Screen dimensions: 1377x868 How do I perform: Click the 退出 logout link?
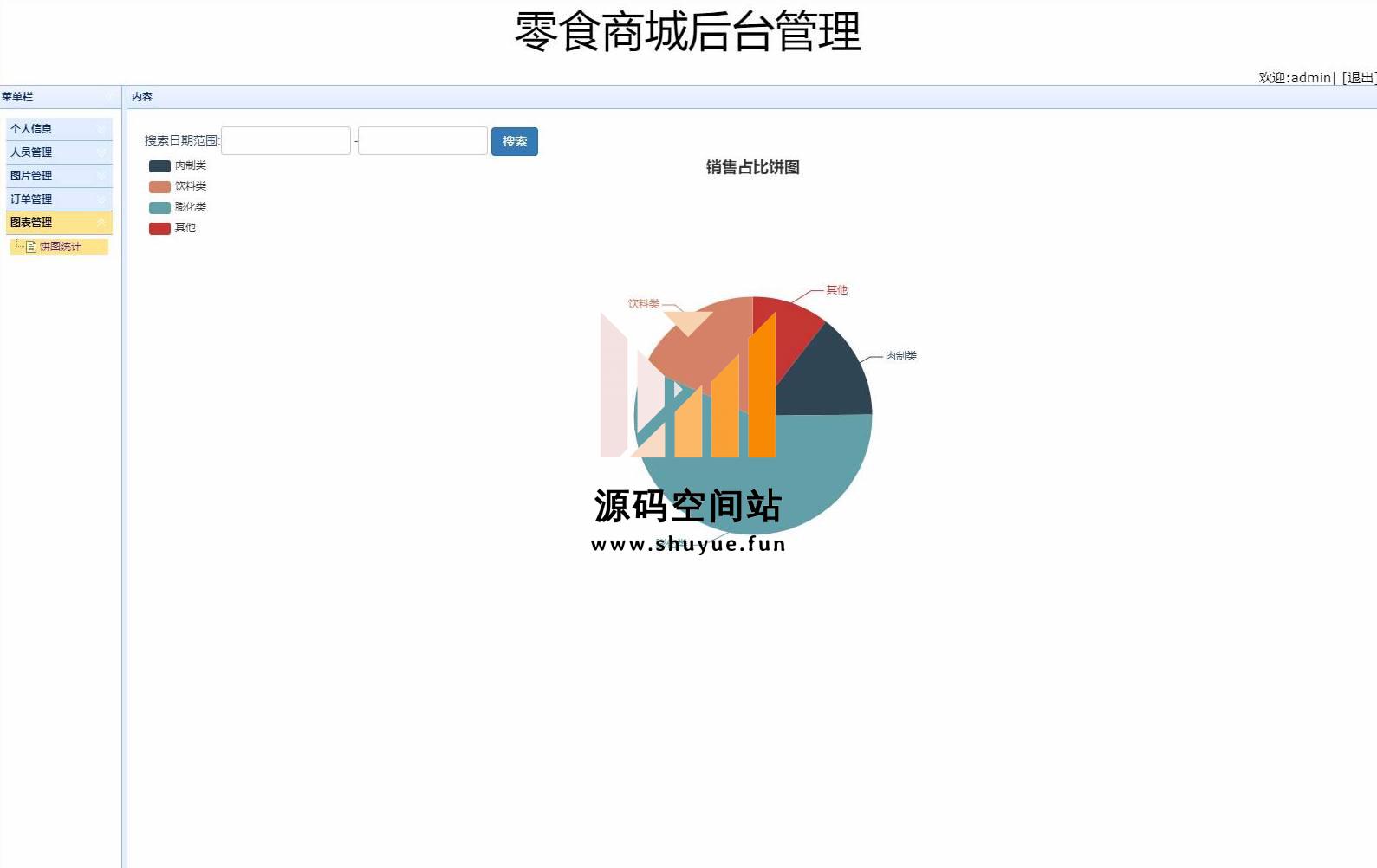point(1360,77)
